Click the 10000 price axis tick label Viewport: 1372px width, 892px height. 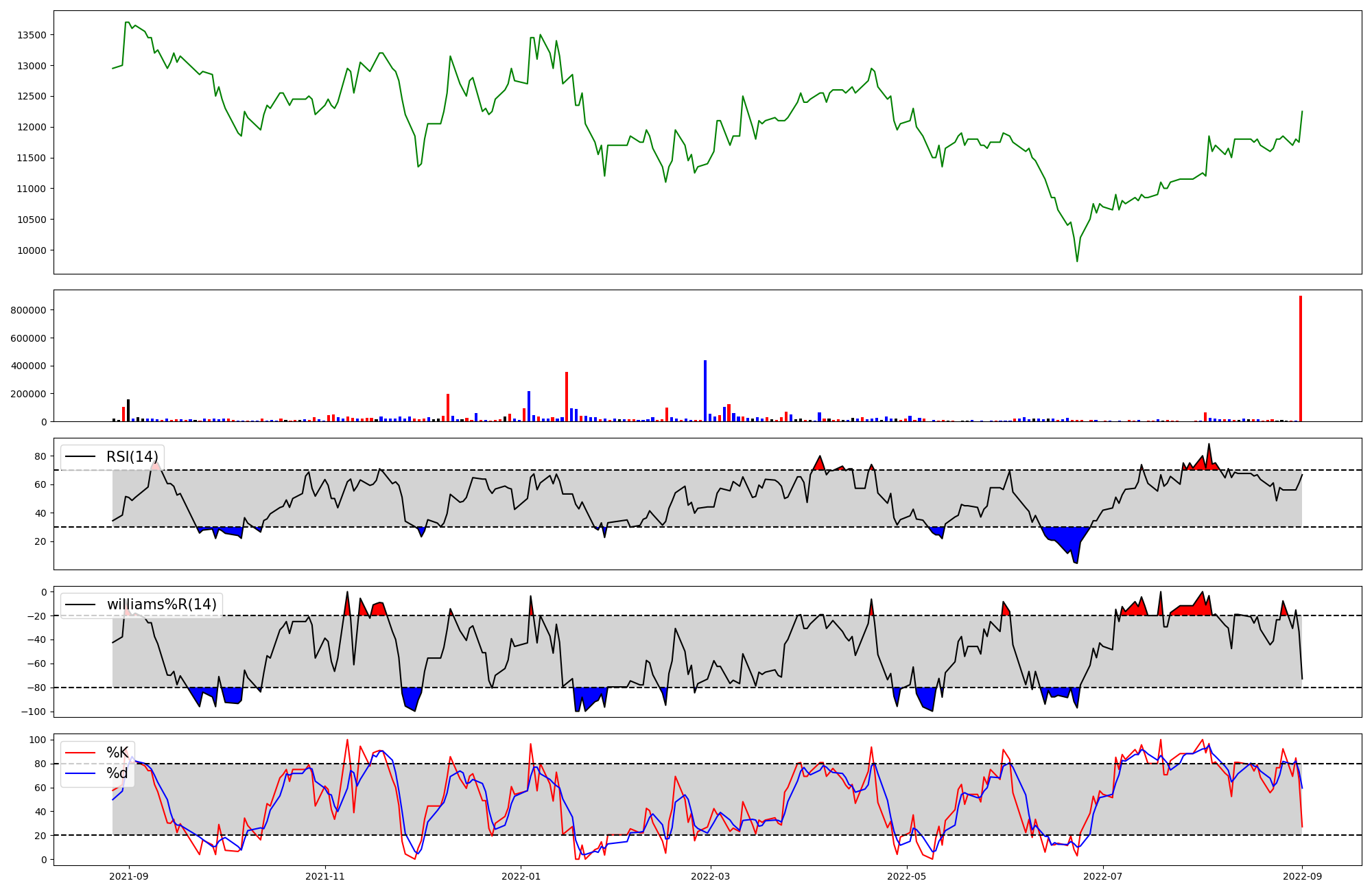(32, 250)
